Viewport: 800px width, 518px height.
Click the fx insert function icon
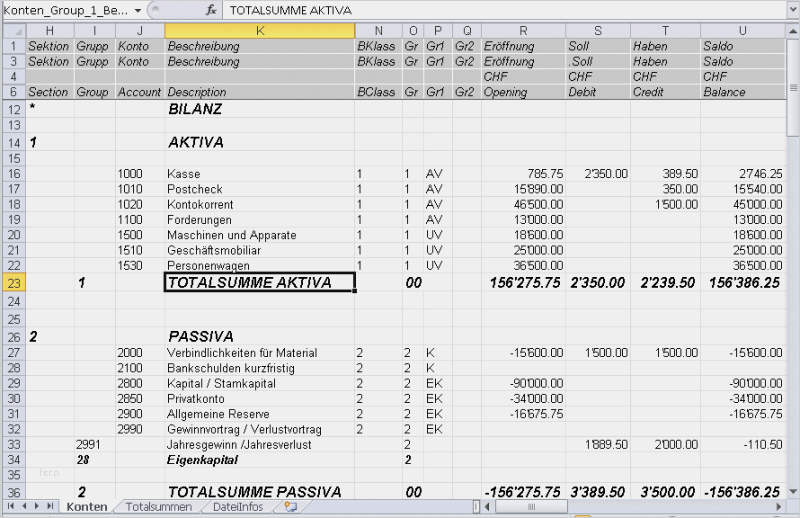[211, 9]
